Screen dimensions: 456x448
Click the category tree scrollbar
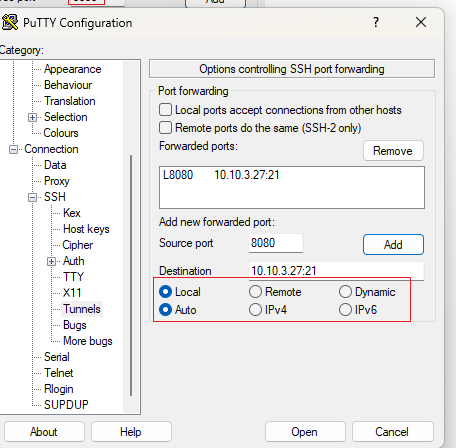click(131, 275)
